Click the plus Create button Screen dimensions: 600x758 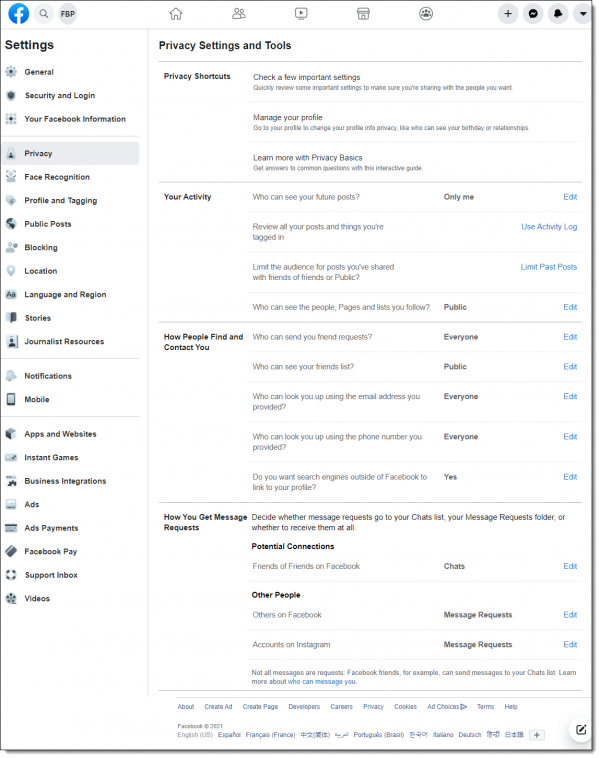[508, 14]
